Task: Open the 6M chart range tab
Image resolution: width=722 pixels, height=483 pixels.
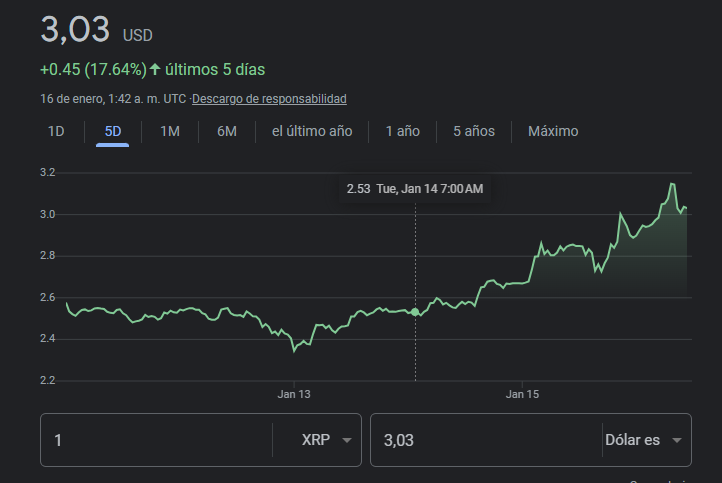Action: coord(227,131)
